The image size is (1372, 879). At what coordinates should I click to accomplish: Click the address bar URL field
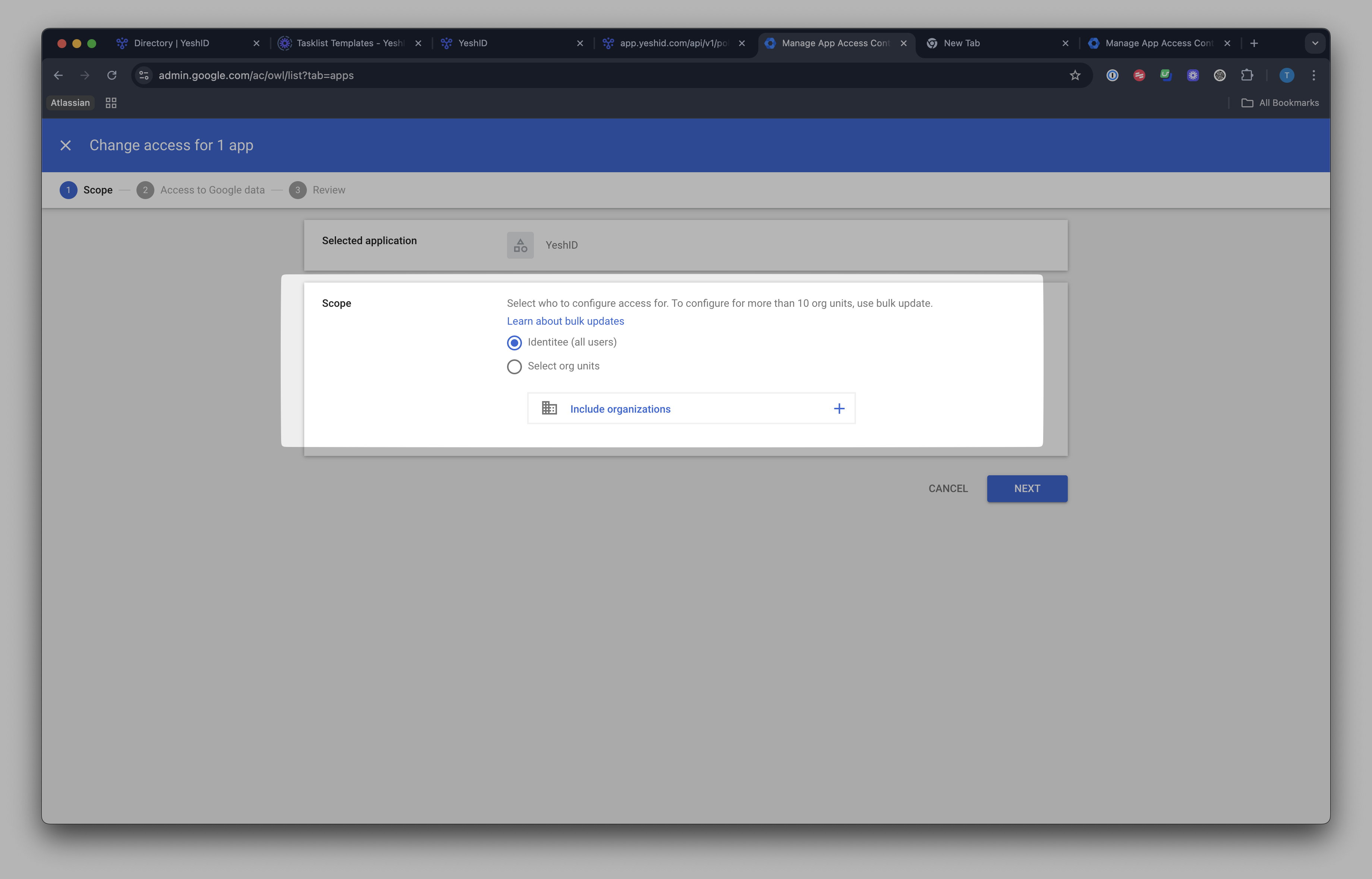[605, 75]
